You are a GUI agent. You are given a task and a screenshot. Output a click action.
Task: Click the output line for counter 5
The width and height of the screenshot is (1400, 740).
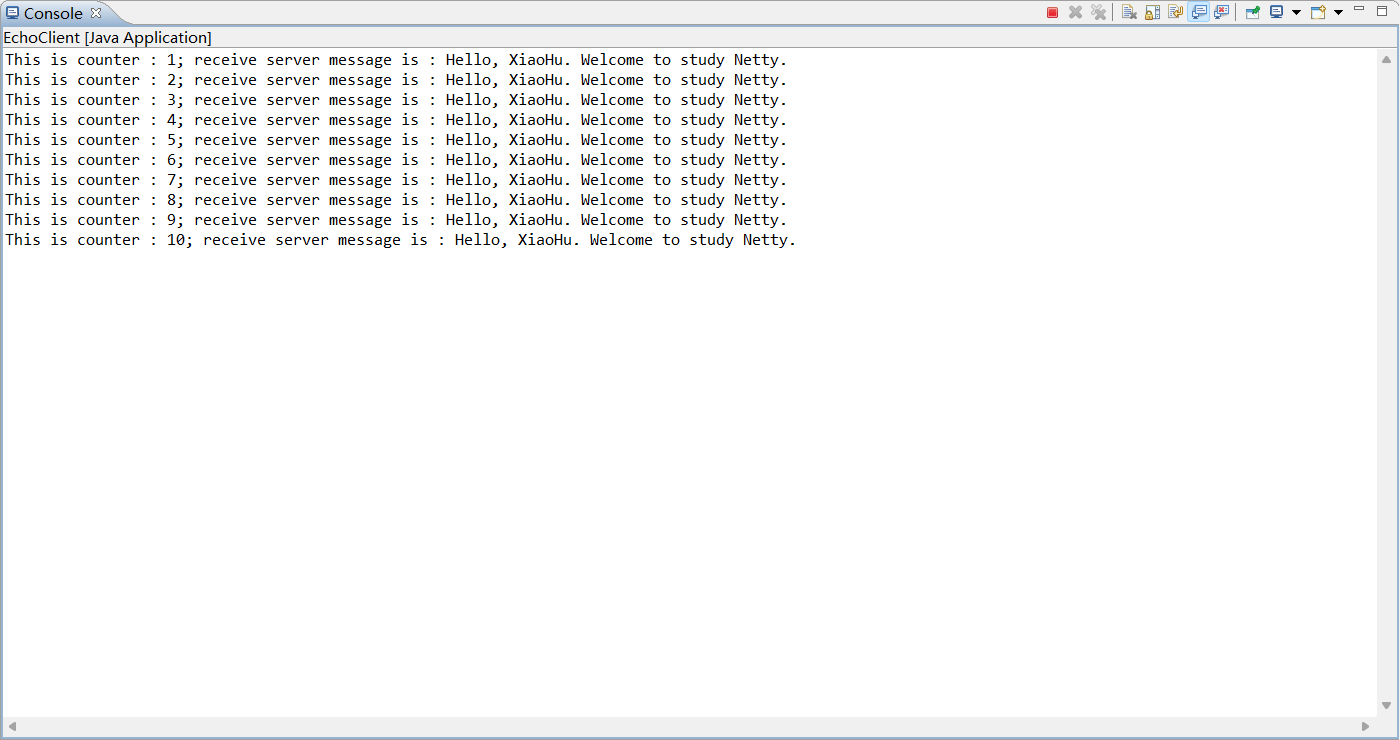pyautogui.click(x=396, y=140)
